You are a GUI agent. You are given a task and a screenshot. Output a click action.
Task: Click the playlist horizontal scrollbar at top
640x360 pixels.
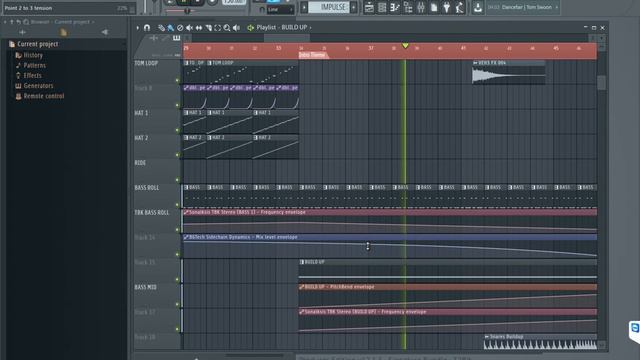coord(287,38)
